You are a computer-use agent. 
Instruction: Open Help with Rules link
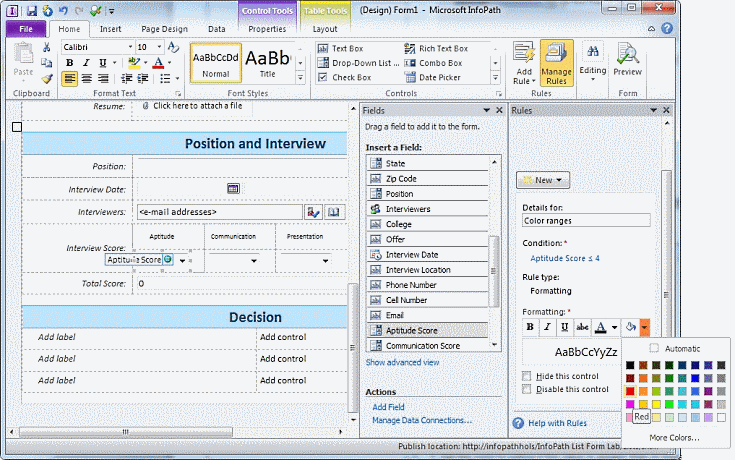point(557,423)
